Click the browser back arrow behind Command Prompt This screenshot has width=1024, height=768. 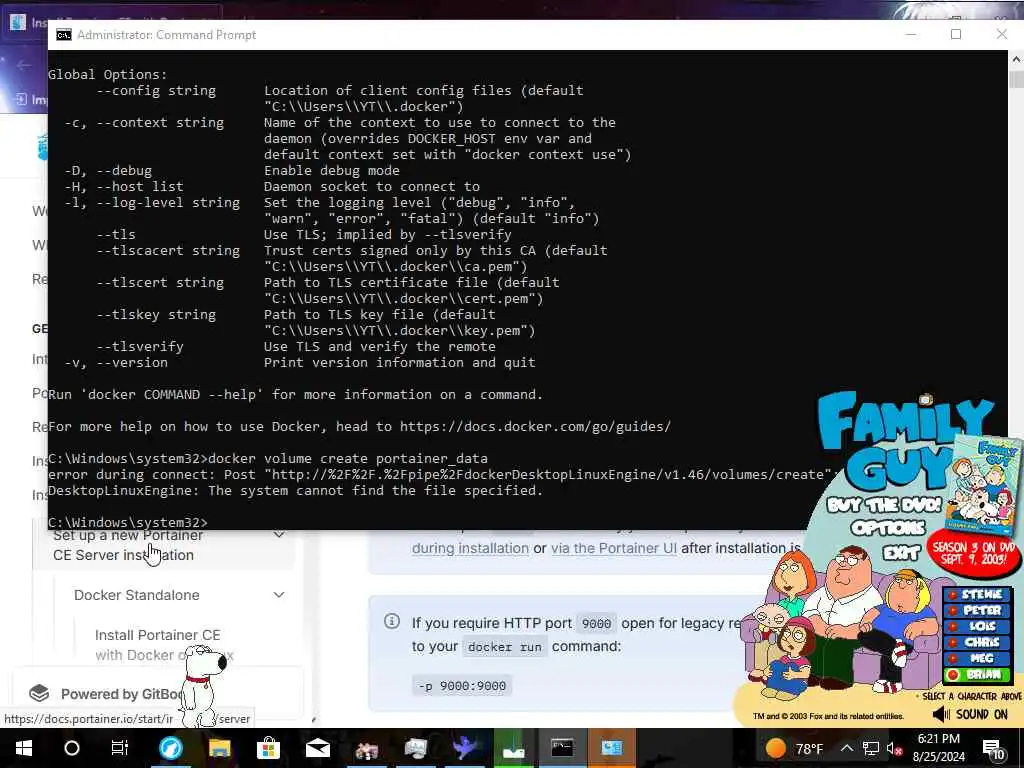[24, 65]
